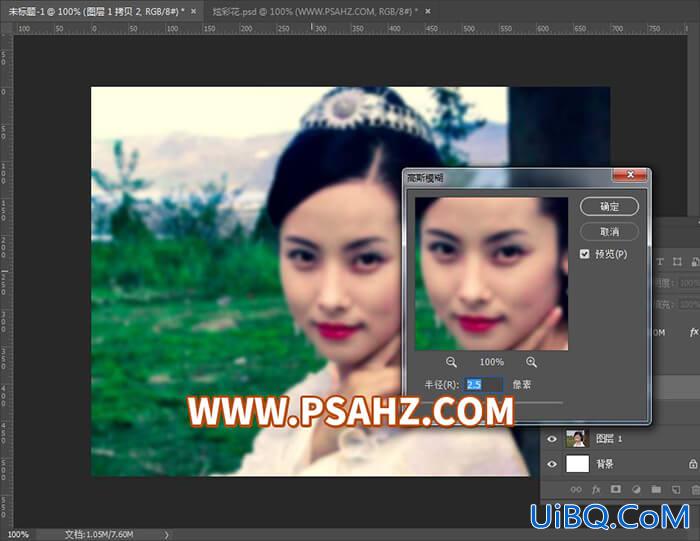The width and height of the screenshot is (700, 541).
Task: Switch to the 未标题-1 document tab
Action: coord(96,12)
